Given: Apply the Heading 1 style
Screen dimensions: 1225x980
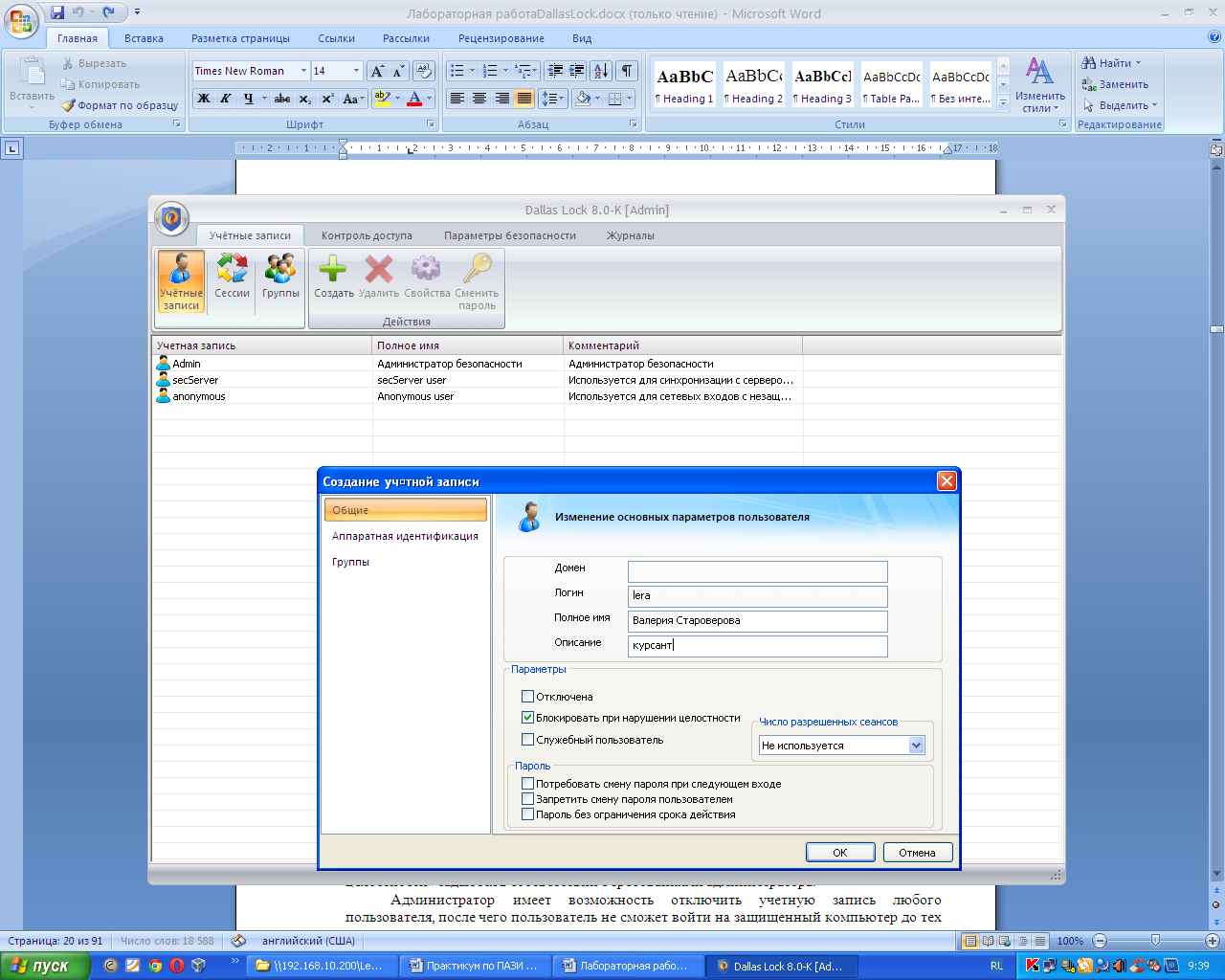Looking at the screenshot, I should (x=684, y=84).
